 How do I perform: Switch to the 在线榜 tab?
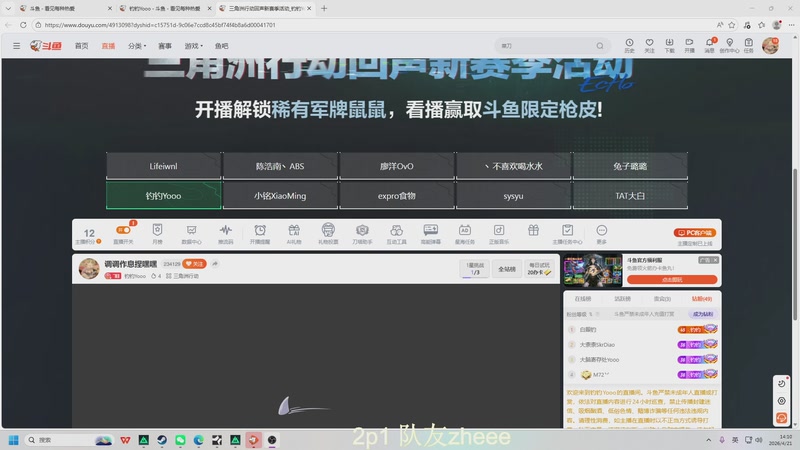coord(583,299)
